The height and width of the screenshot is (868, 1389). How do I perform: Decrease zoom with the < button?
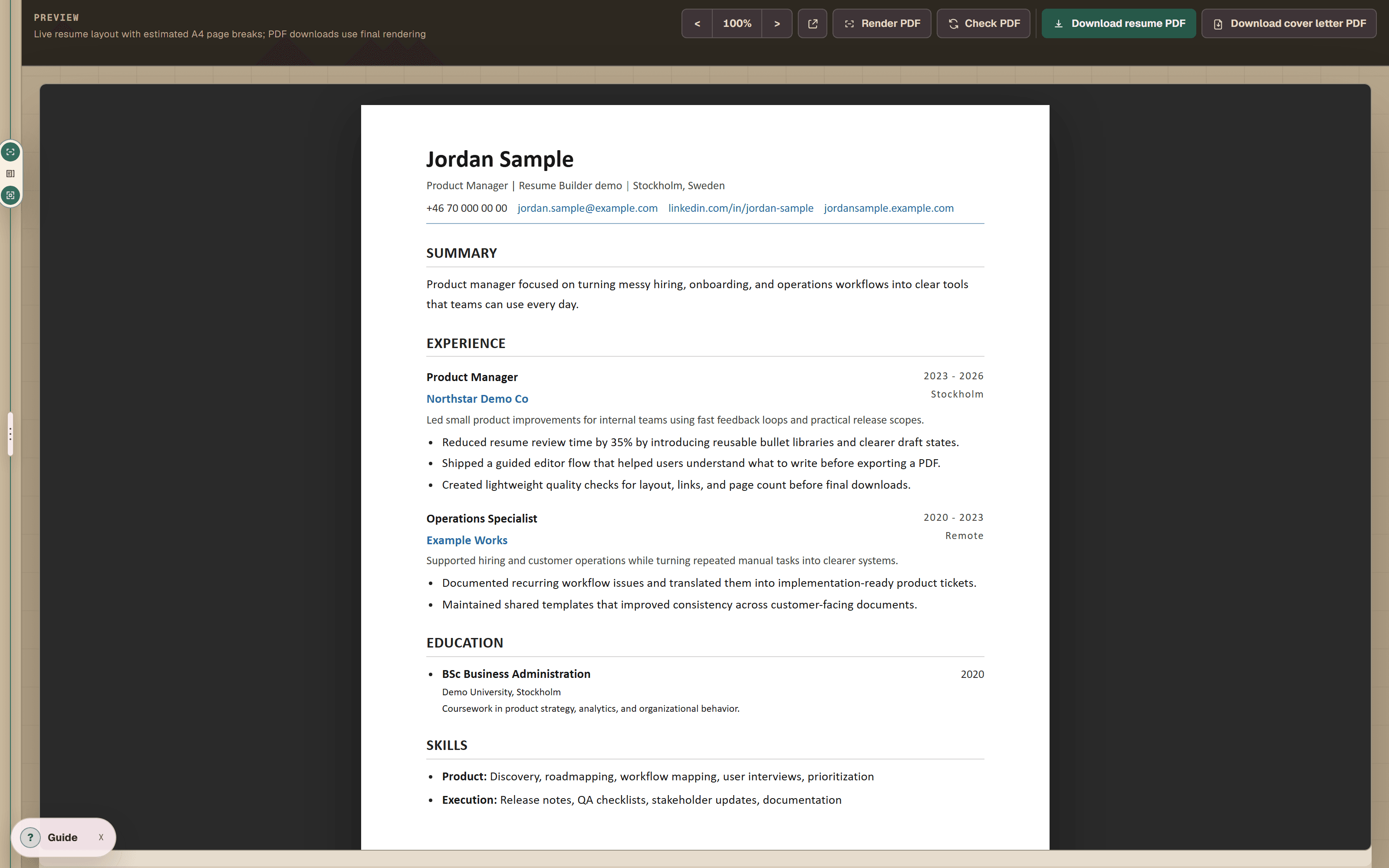697,23
